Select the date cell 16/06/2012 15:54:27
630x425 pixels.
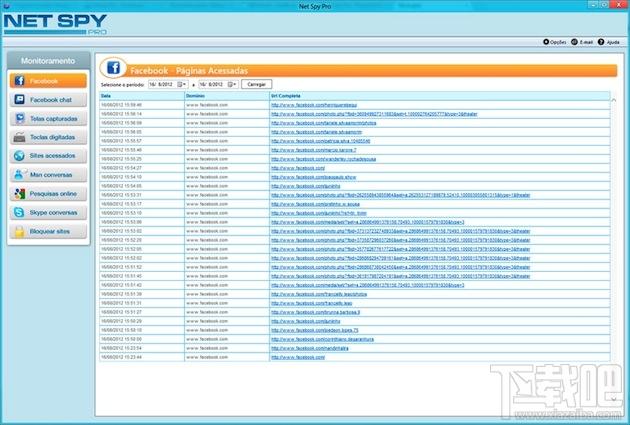pos(142,168)
